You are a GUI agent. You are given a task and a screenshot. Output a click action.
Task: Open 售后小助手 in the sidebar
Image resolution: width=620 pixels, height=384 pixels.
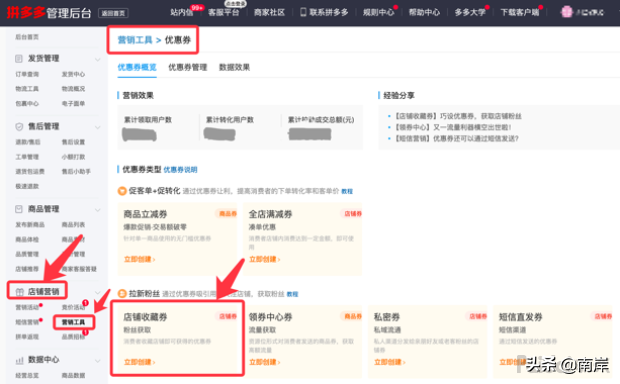(76, 172)
